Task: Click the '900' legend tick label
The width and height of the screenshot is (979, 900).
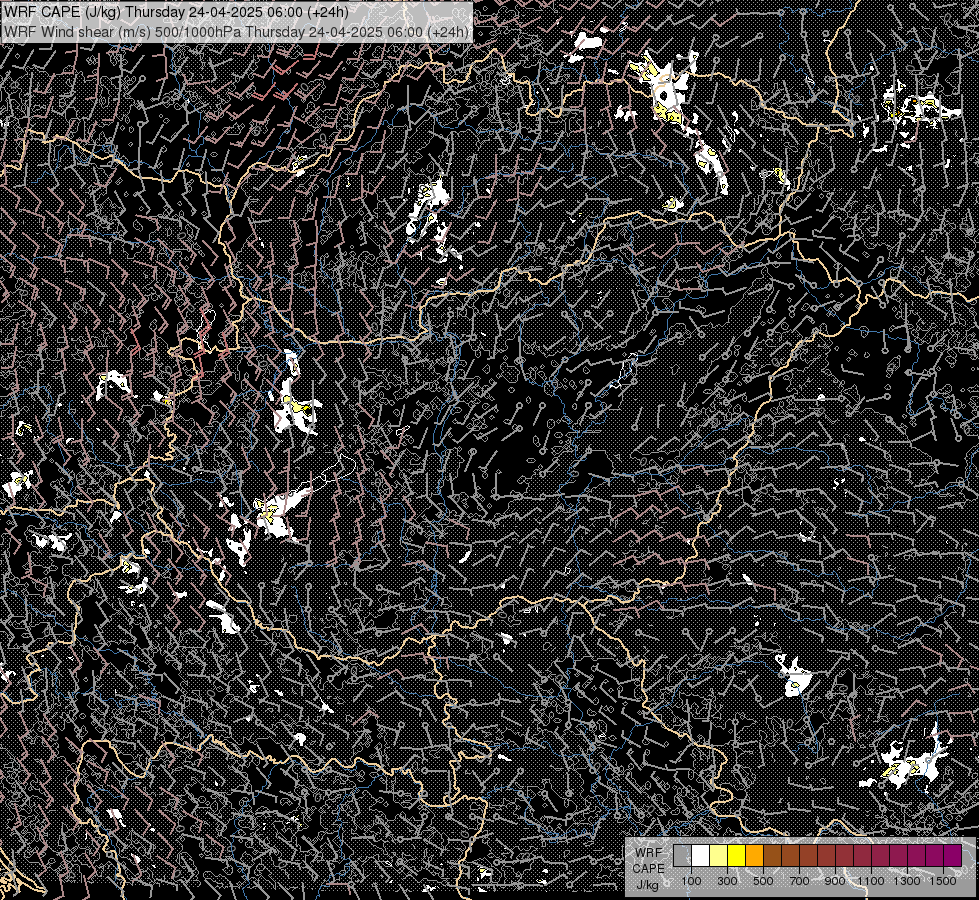Action: 835,881
